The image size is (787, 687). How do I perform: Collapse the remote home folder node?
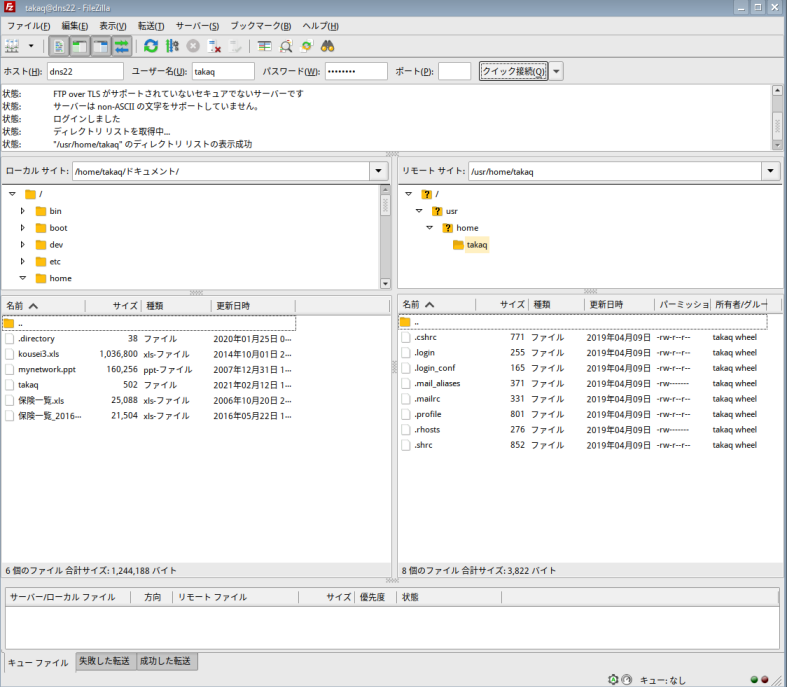pos(430,228)
